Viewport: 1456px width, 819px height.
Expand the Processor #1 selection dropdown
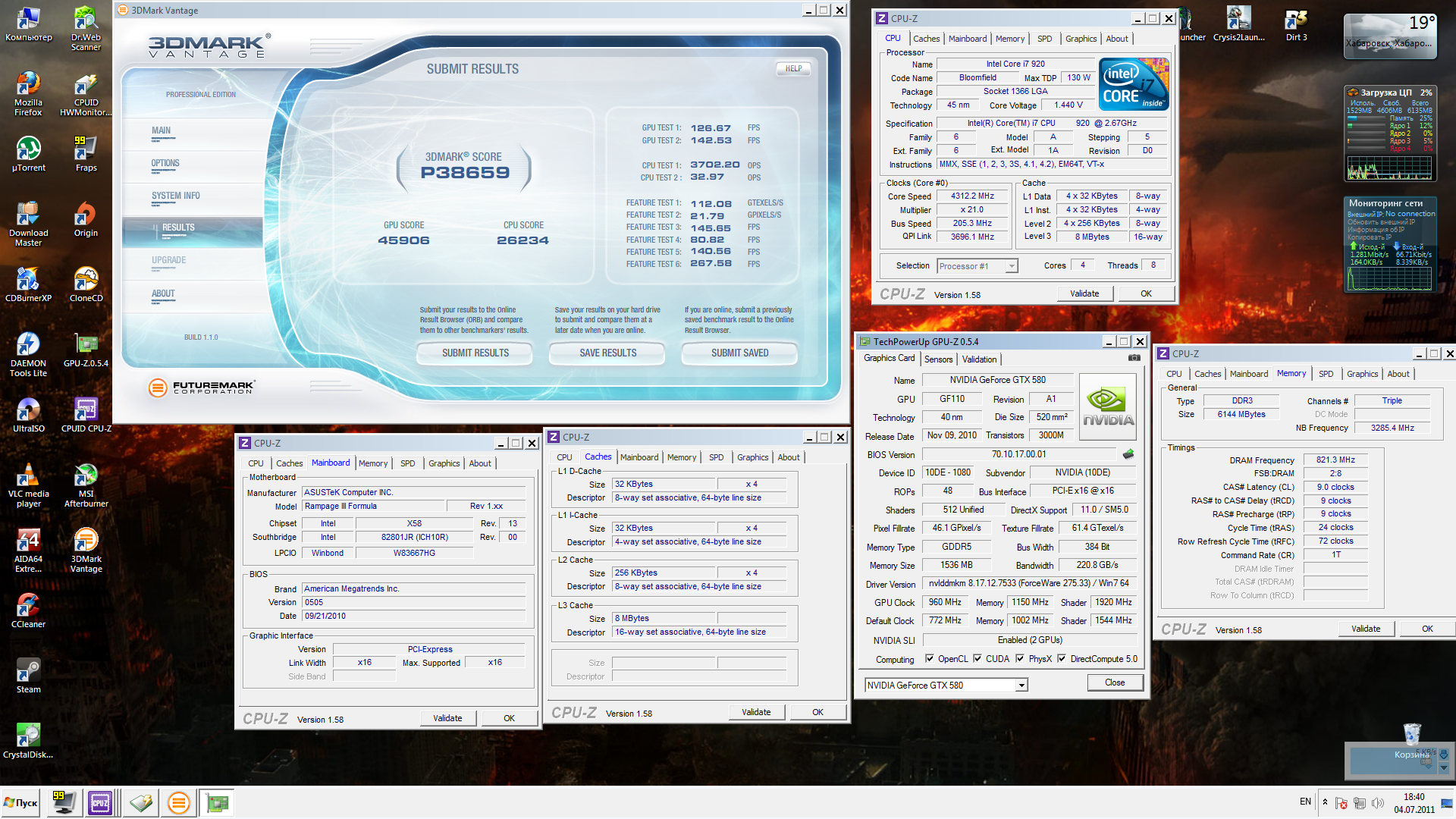point(1011,266)
